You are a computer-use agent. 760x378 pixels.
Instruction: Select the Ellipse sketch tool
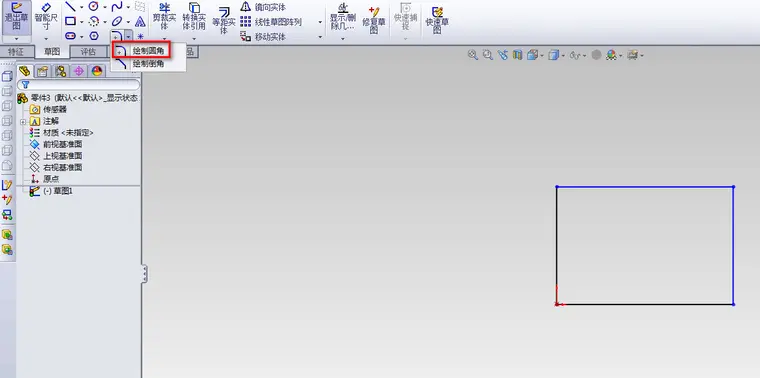click(117, 21)
